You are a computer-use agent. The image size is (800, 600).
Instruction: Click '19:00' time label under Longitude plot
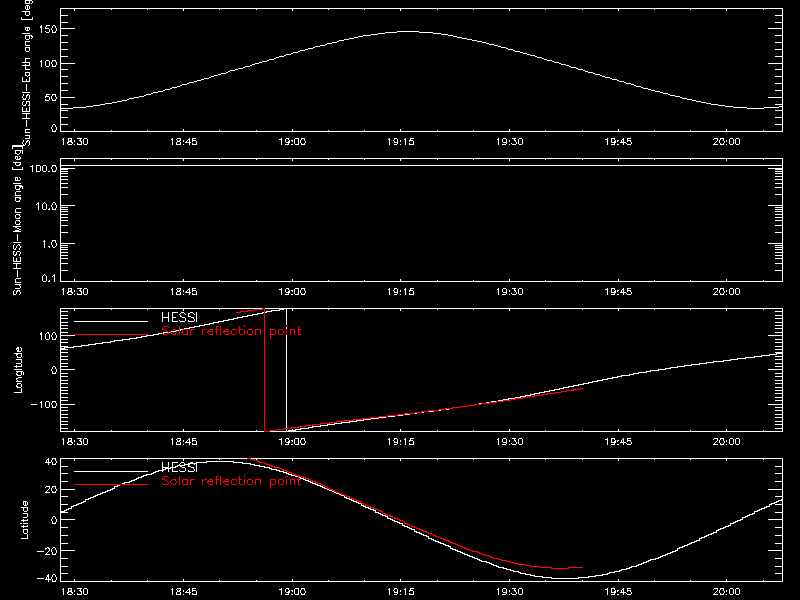pyautogui.click(x=292, y=441)
